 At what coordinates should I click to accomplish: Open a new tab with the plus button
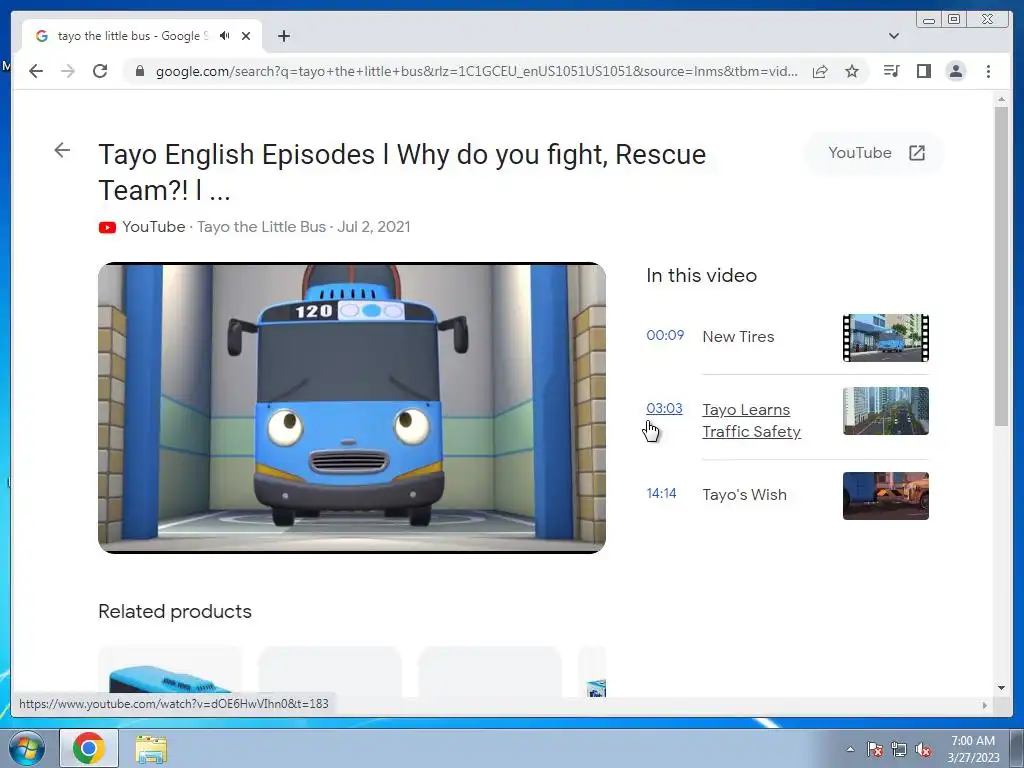pyautogui.click(x=283, y=36)
